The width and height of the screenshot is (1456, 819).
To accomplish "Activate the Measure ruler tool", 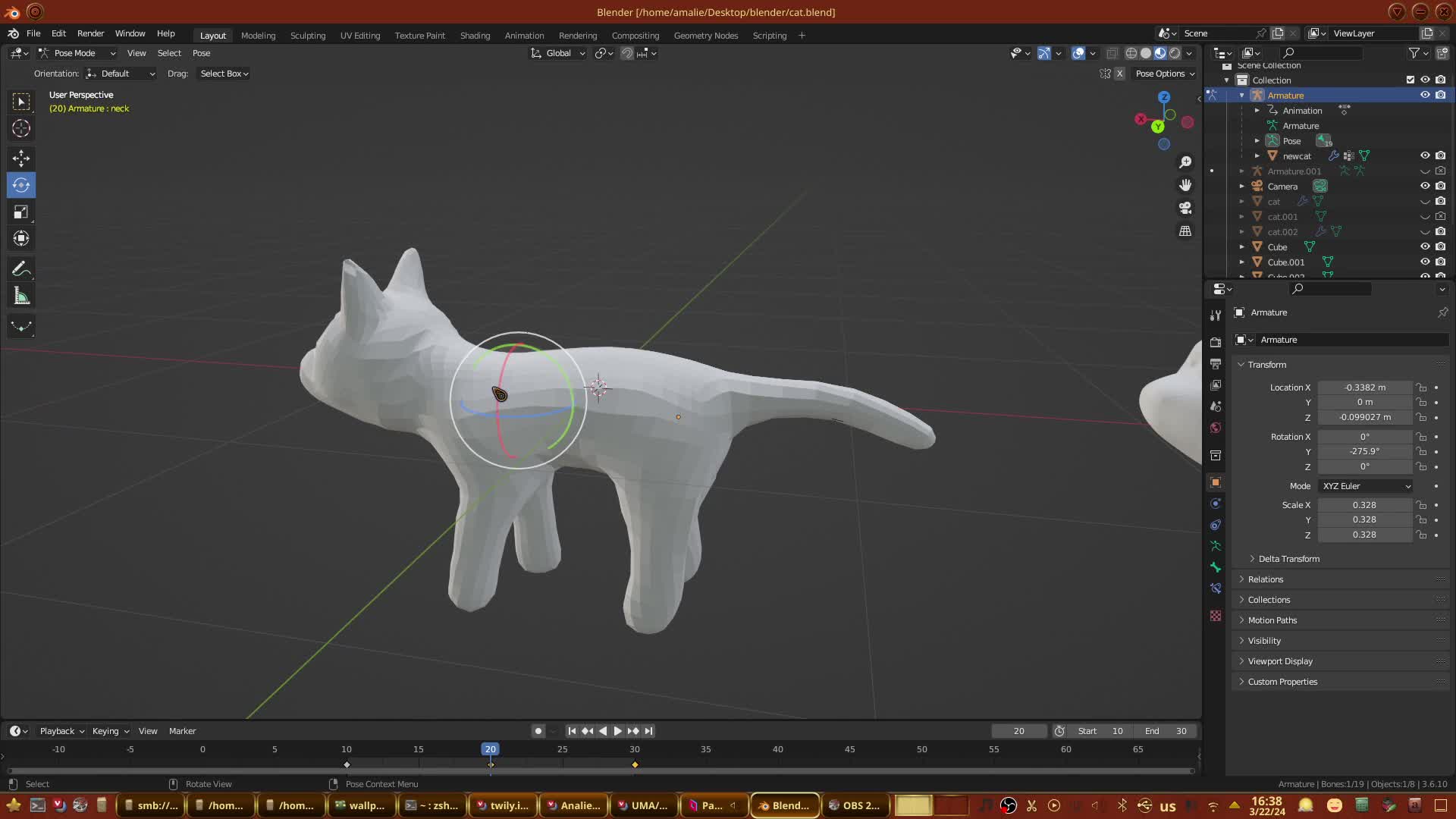I will click(21, 297).
